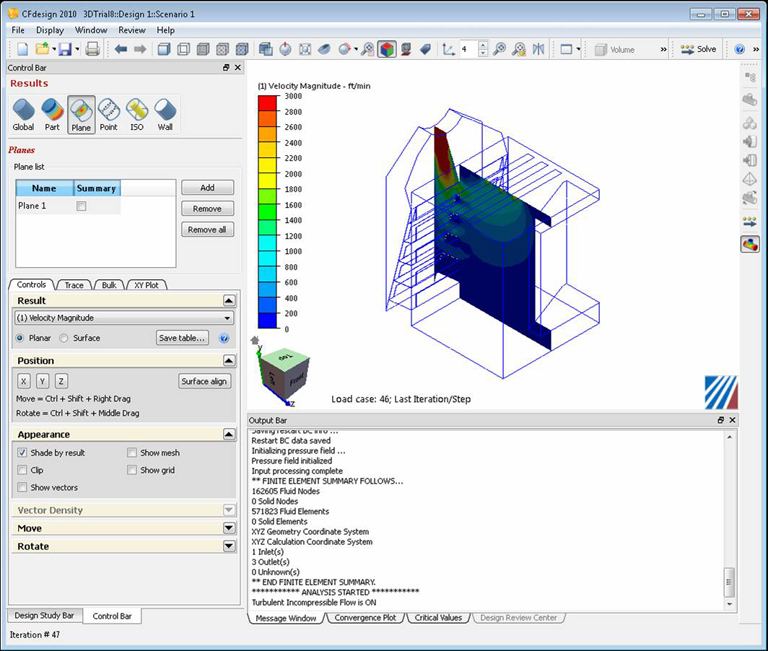This screenshot has width=768, height=651.
Task: Open the window layout dropdown arrow
Action: 578,49
